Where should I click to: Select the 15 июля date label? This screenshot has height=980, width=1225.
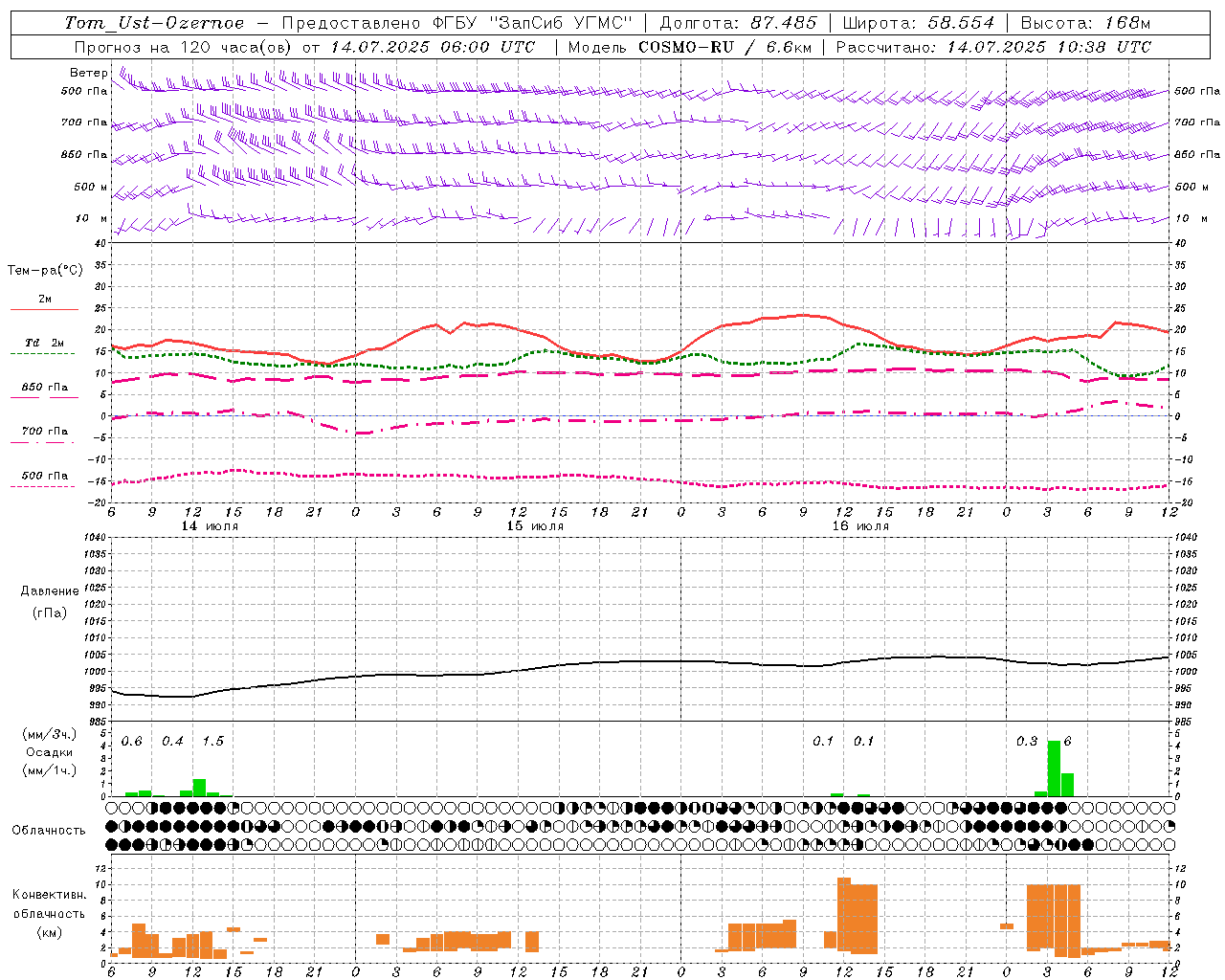pyautogui.click(x=535, y=526)
